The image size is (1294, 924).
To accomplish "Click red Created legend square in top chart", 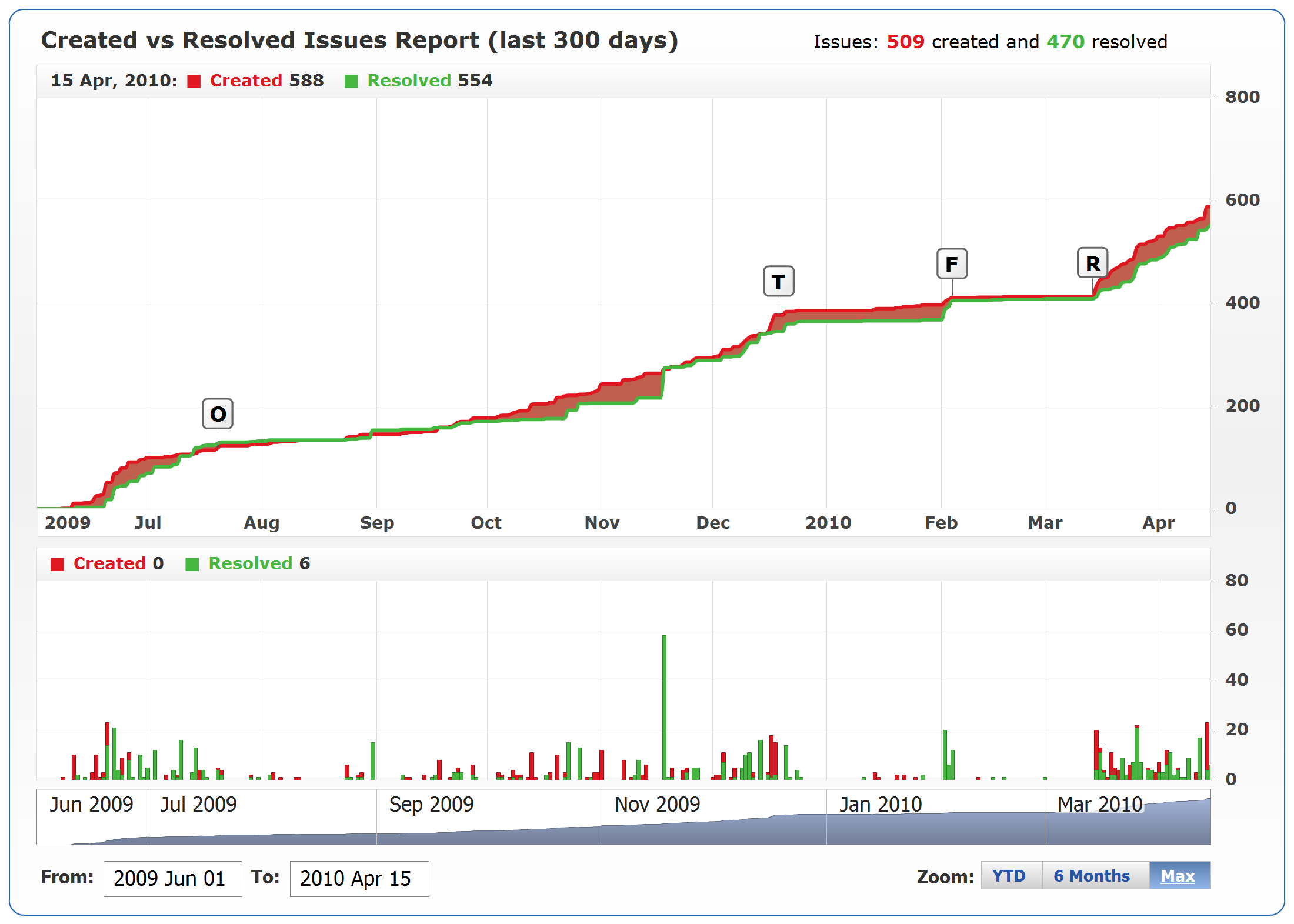I will point(194,81).
